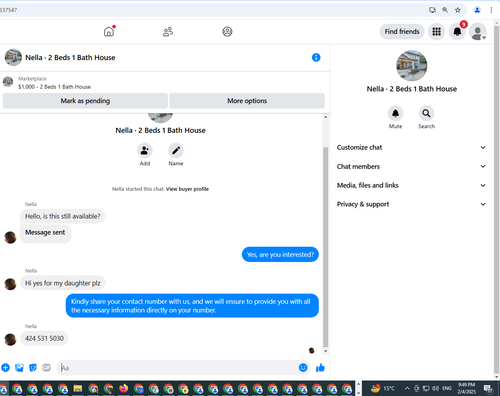This screenshot has height=396, width=500.
Task: Open the taskbar clock showing 9:49 PM
Action: [467, 388]
